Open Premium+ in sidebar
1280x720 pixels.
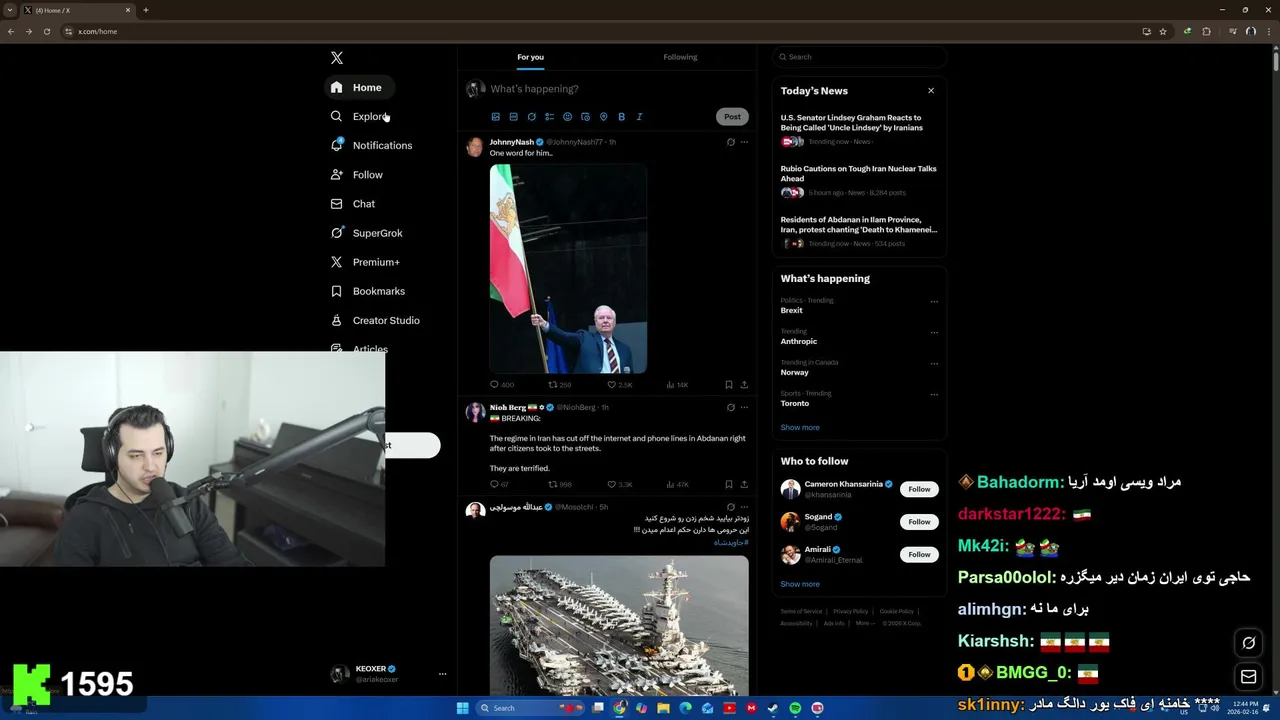click(365, 262)
